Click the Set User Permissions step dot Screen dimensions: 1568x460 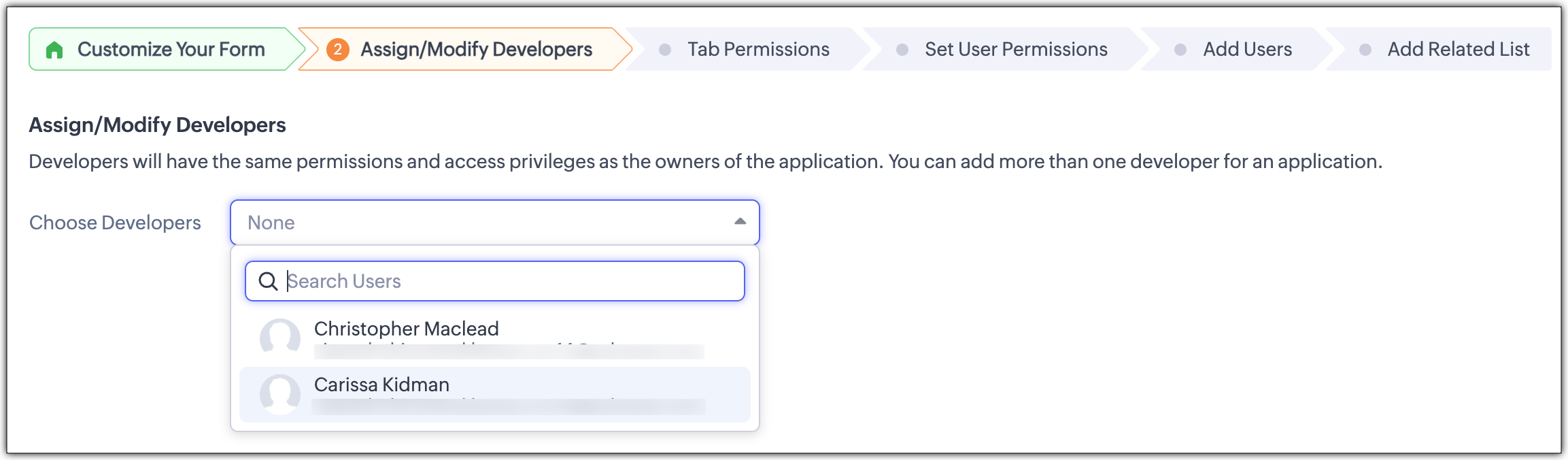pyautogui.click(x=902, y=50)
